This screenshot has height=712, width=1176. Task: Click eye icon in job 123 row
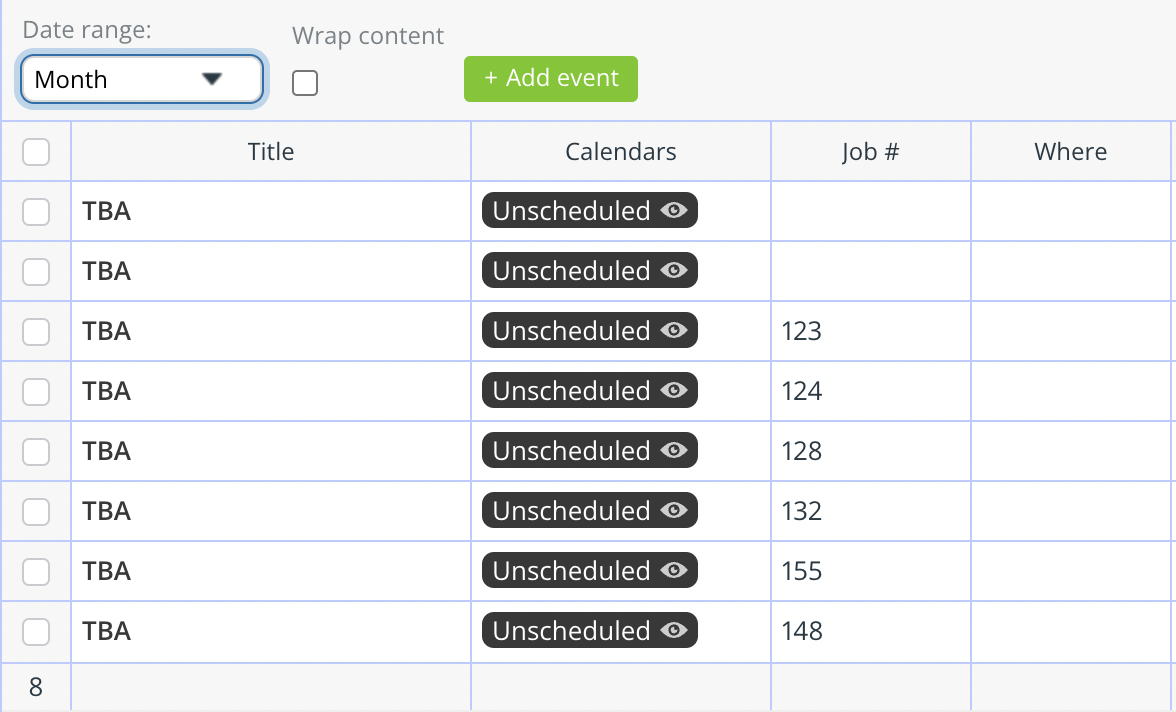pos(674,330)
